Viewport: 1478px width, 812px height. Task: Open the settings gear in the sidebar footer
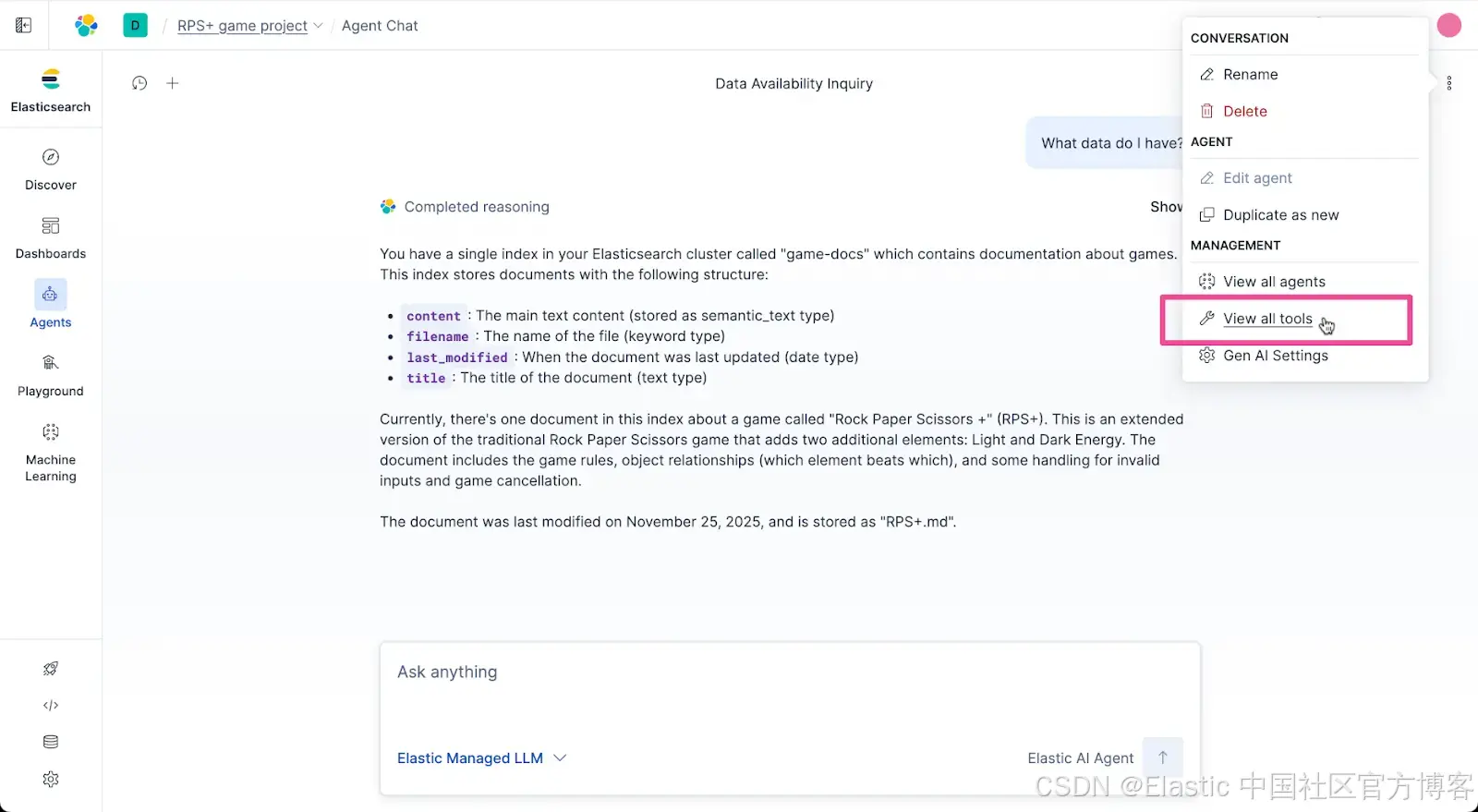pyautogui.click(x=51, y=780)
